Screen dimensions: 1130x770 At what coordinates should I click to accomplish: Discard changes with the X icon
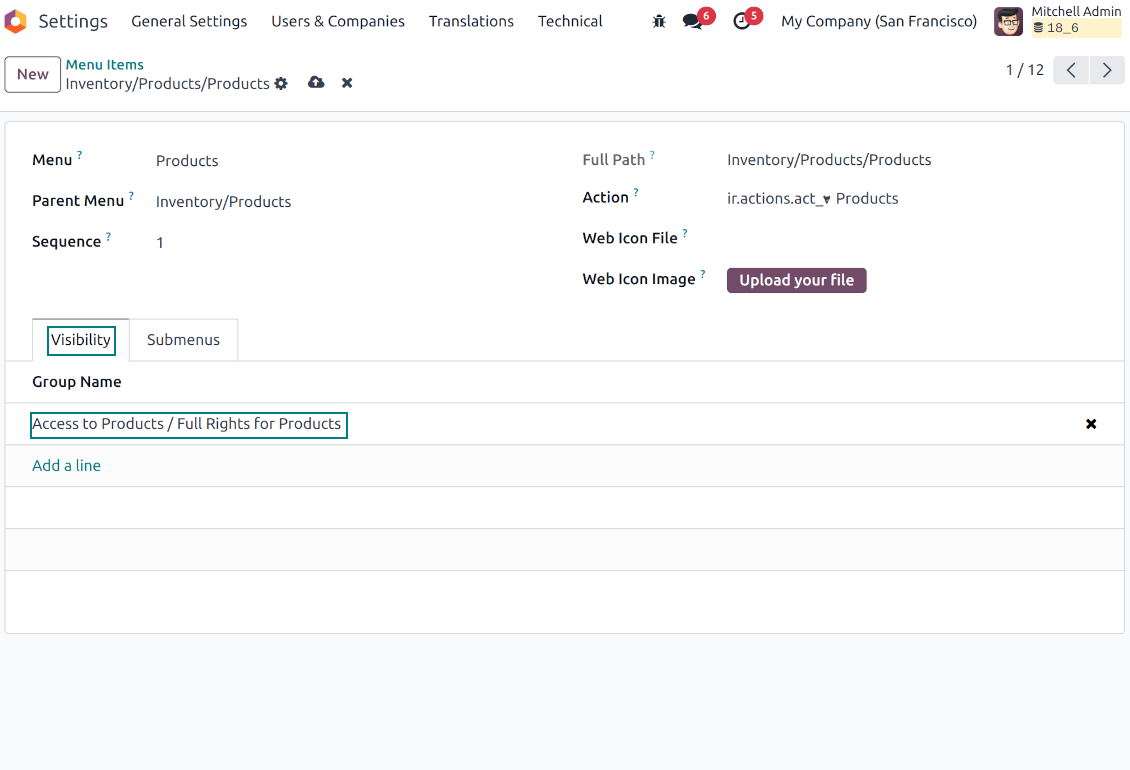click(x=347, y=83)
